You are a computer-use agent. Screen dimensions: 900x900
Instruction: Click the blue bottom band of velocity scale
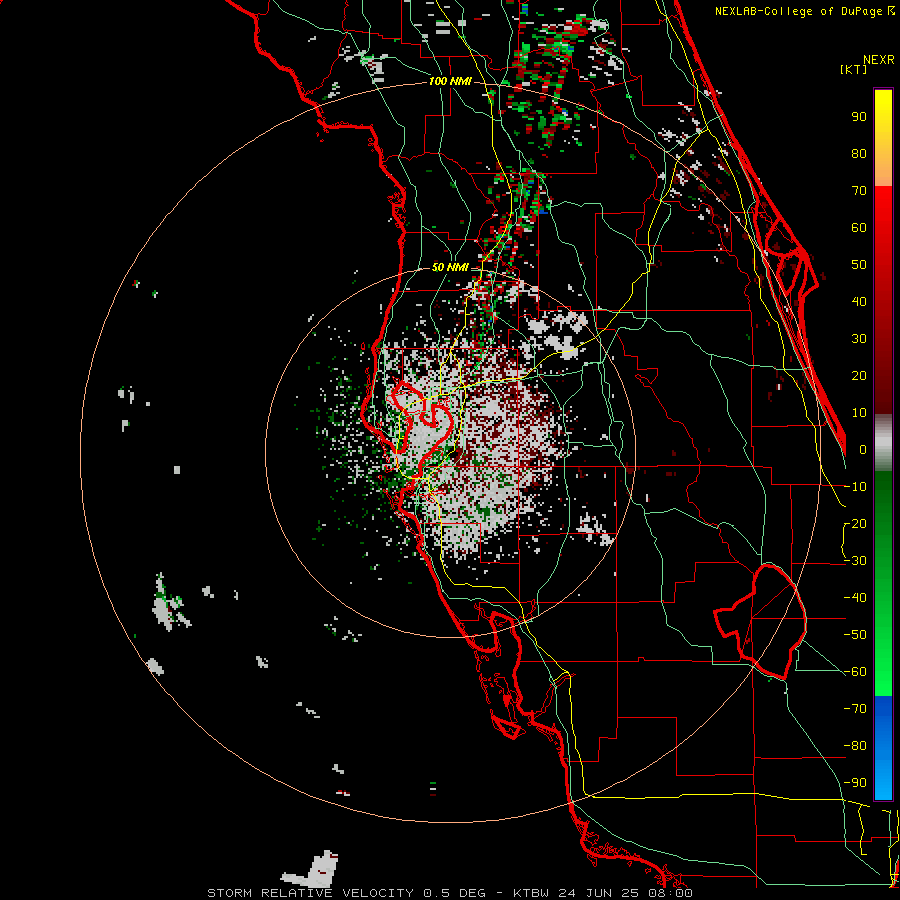point(883,747)
